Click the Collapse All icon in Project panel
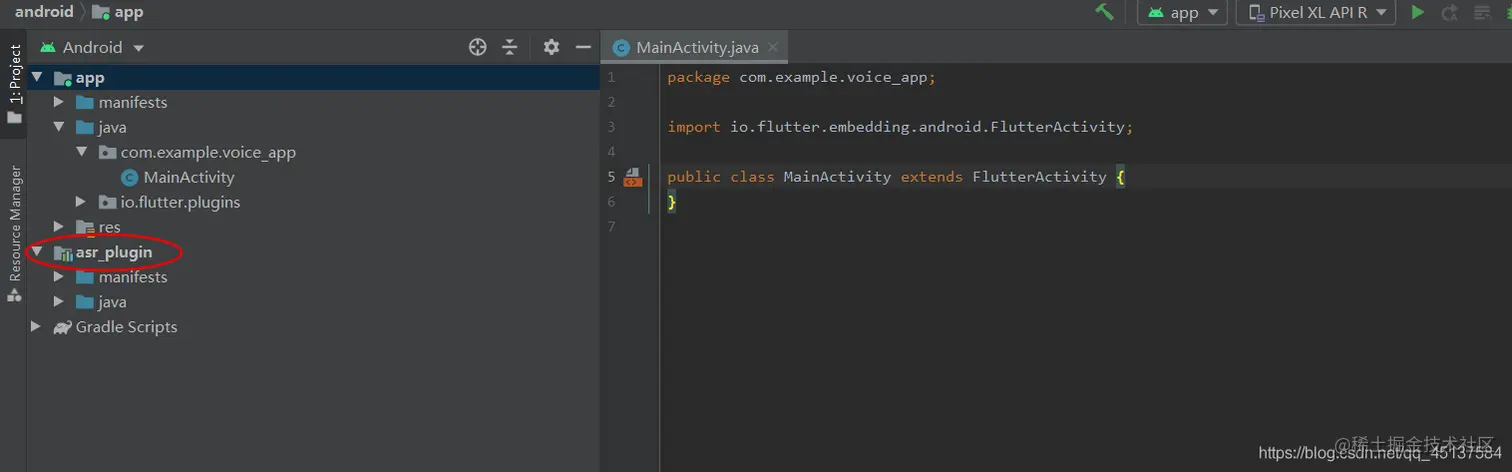The width and height of the screenshot is (1512, 472). [510, 47]
